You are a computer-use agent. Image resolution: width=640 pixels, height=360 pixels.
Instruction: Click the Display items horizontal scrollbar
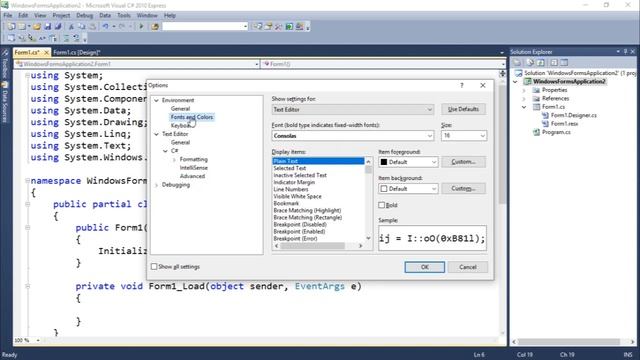[x=318, y=246]
